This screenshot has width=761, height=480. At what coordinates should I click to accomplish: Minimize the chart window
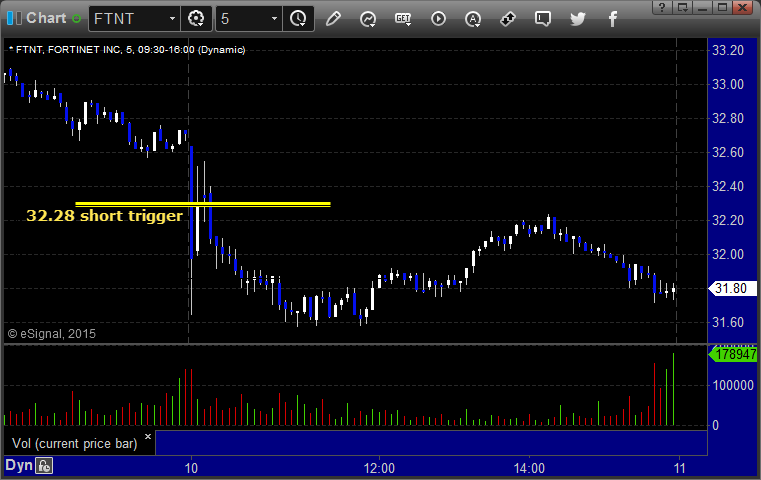pyautogui.click(x=702, y=7)
